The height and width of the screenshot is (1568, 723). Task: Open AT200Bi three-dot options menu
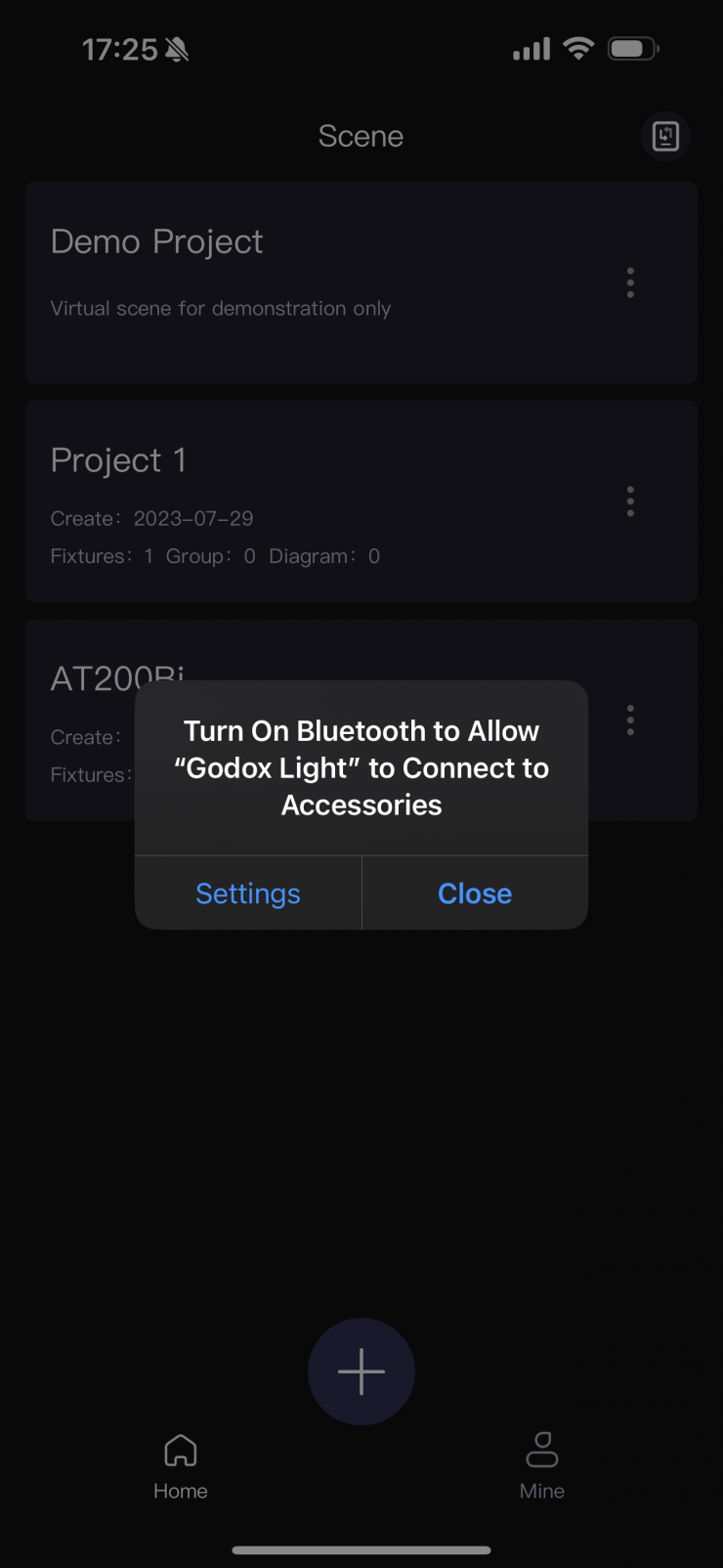click(630, 720)
